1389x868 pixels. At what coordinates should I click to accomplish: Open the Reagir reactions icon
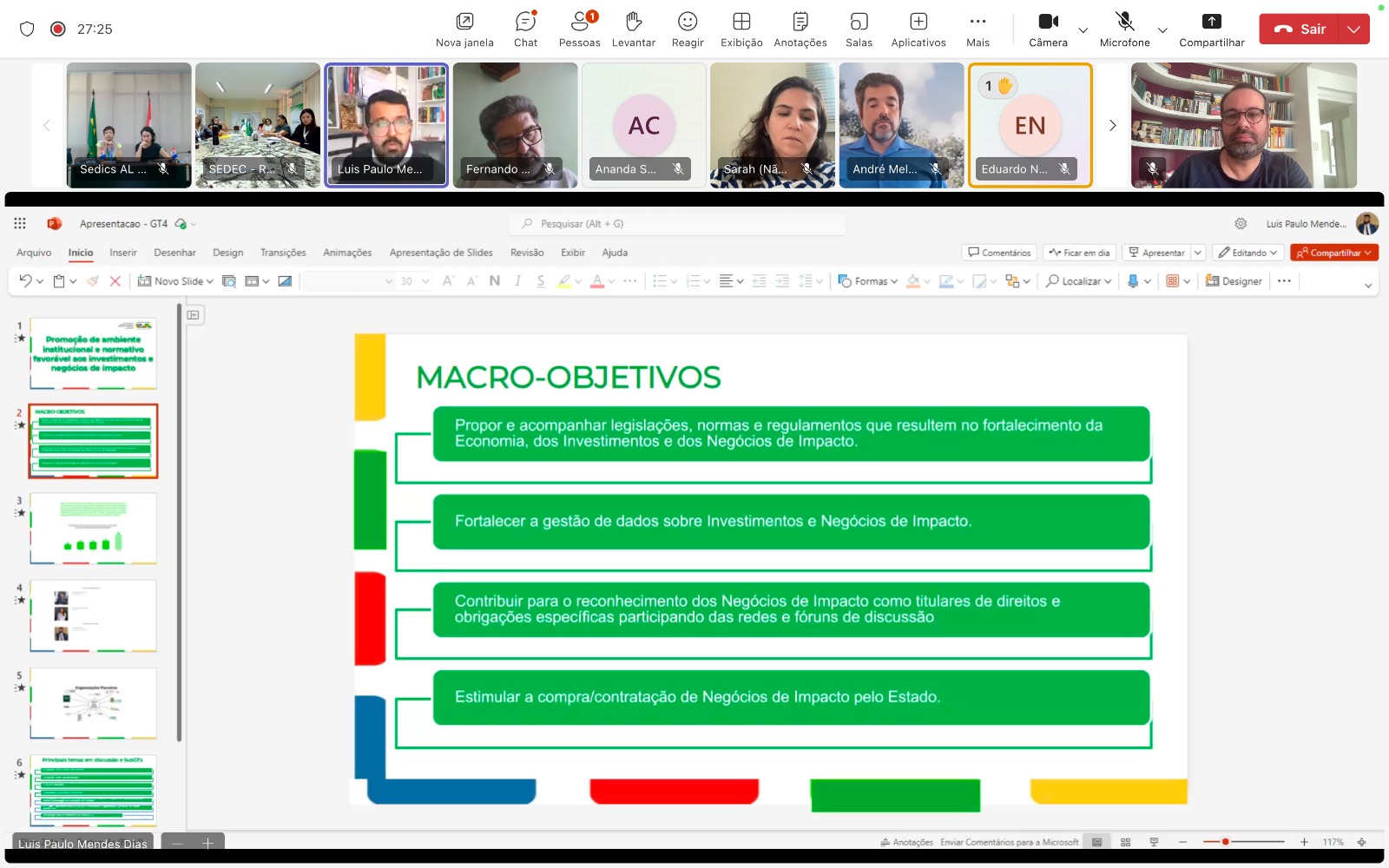click(x=687, y=29)
